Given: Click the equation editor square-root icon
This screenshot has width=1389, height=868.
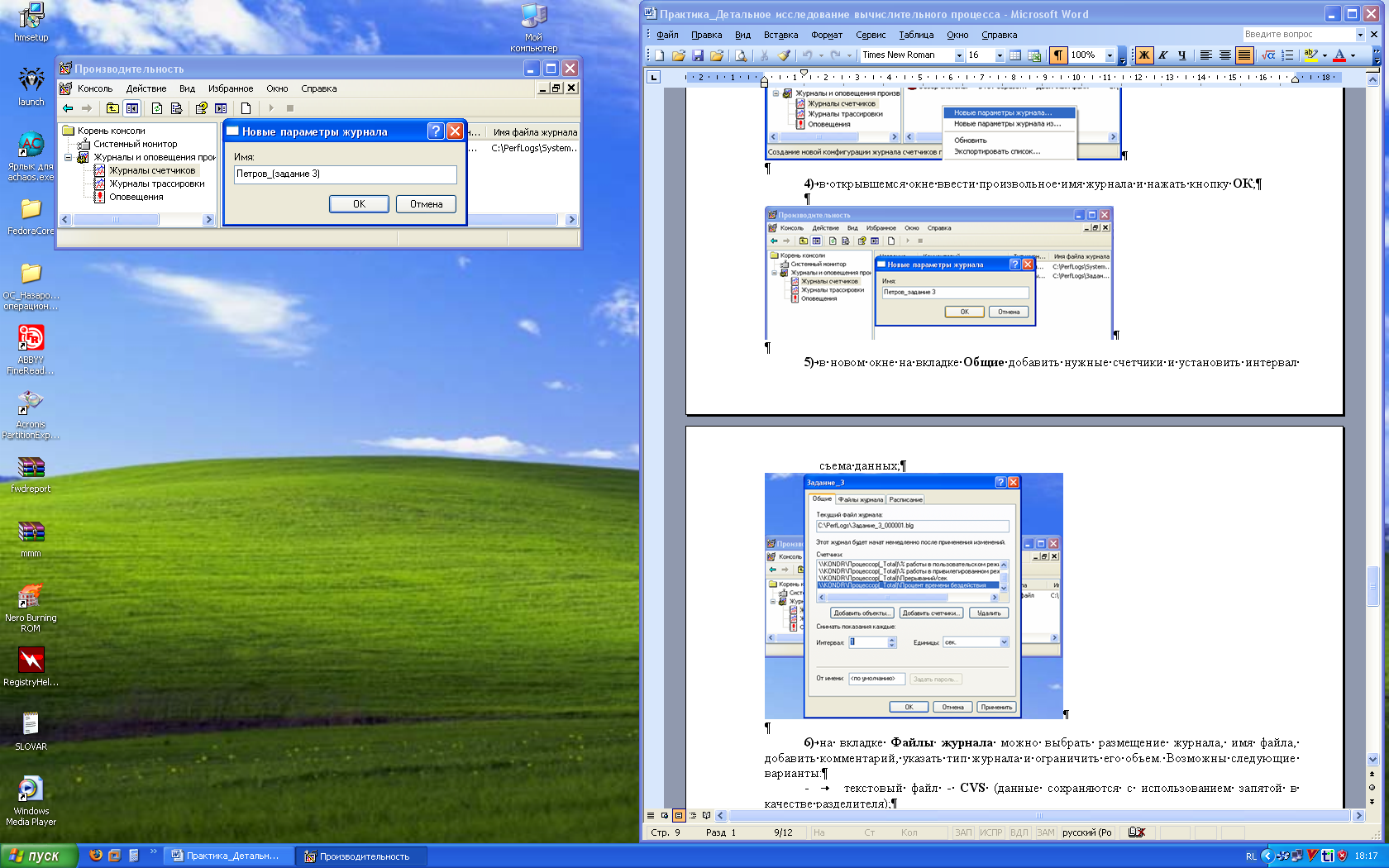Looking at the screenshot, I should 1268,55.
